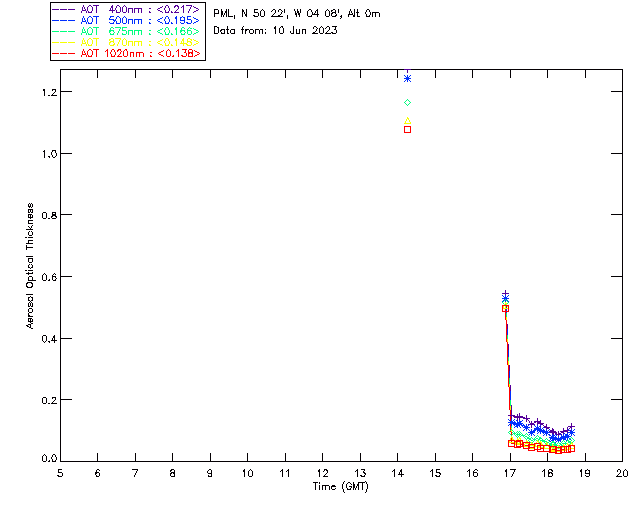Click the blue asterisk marker near 1.24
Image resolution: width=640 pixels, height=512 pixels.
[407, 78]
